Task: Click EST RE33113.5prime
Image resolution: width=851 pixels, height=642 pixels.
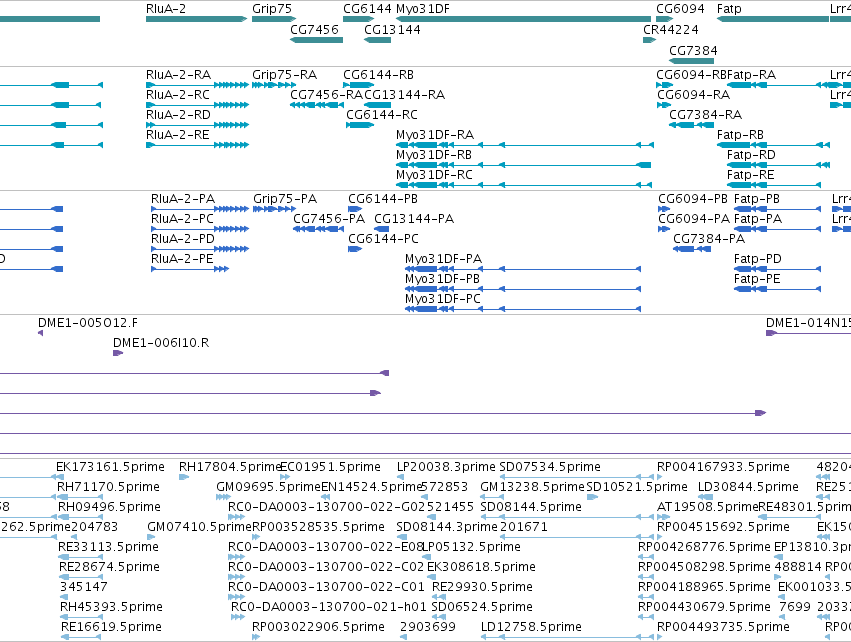Action: coord(80,557)
